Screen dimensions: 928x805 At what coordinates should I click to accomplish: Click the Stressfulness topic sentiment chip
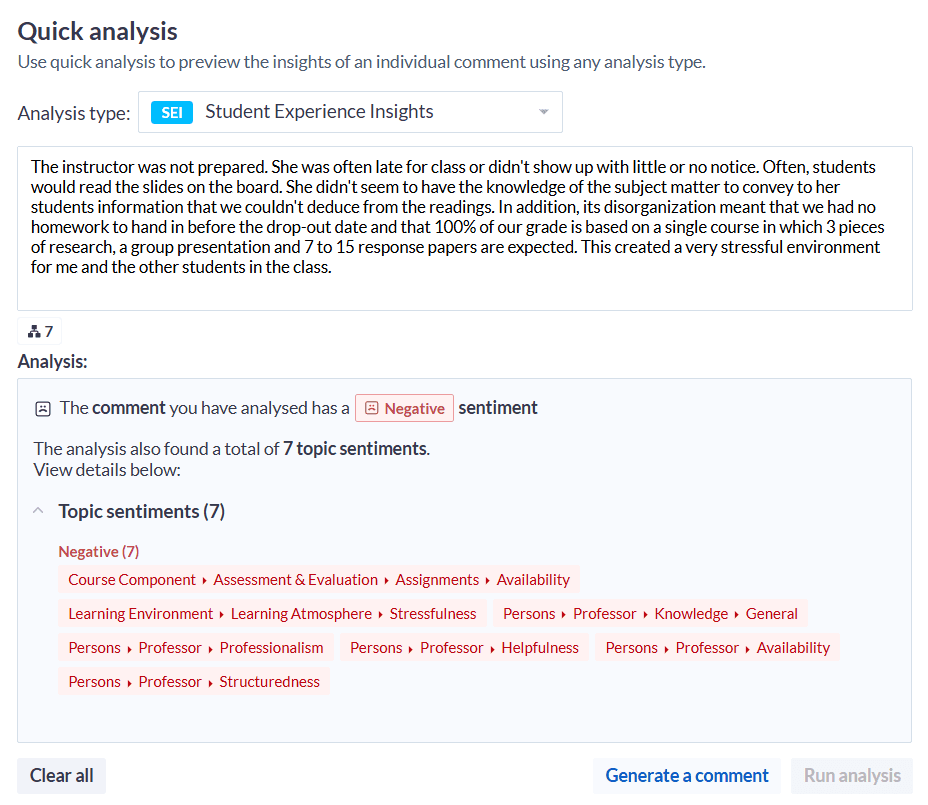(270, 613)
